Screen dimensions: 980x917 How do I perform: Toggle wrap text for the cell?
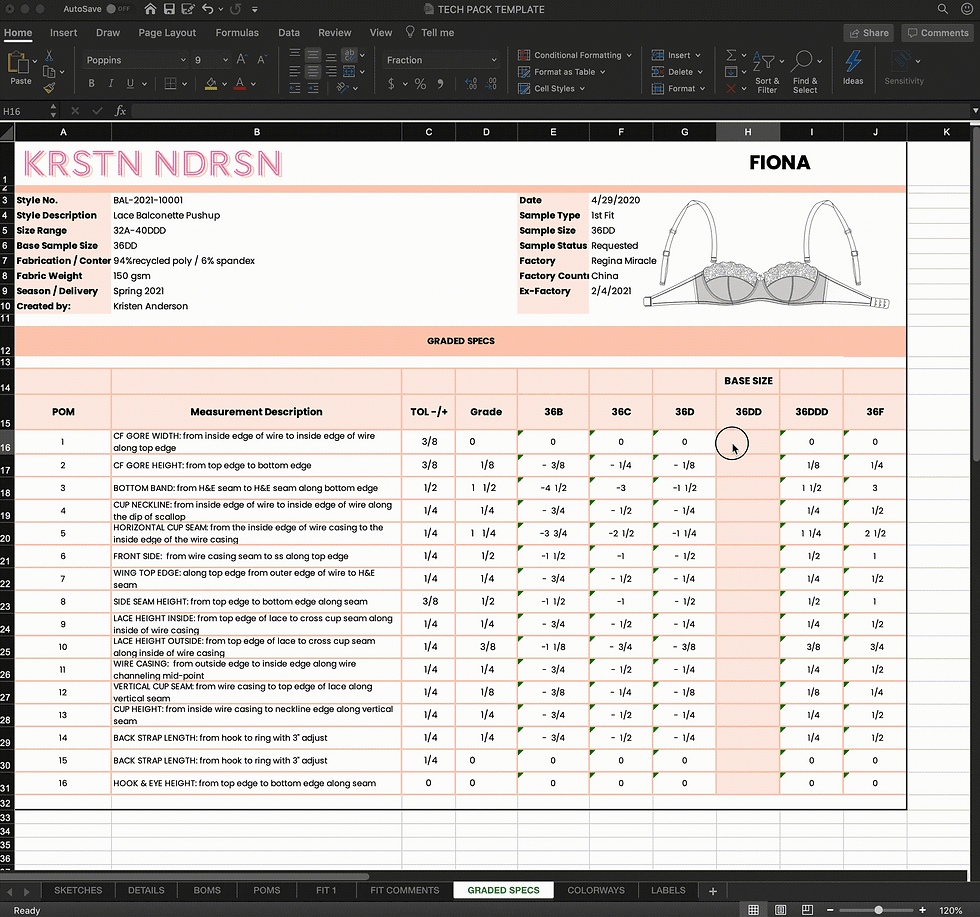point(349,54)
